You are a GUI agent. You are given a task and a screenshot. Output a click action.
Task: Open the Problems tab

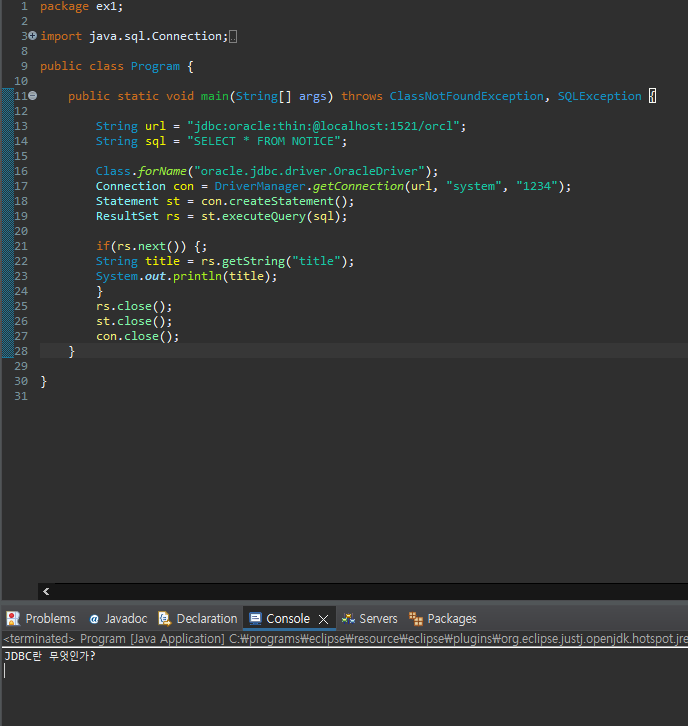coord(41,619)
